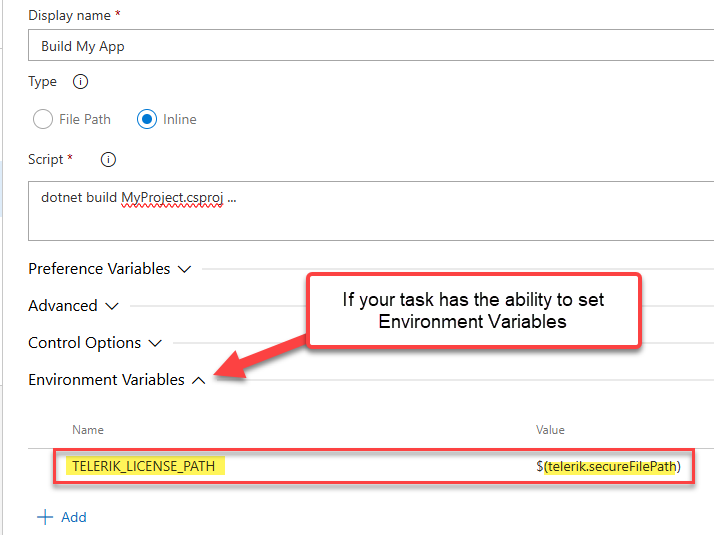The width and height of the screenshot is (714, 535).
Task: Click the Type label text
Action: (x=42, y=82)
